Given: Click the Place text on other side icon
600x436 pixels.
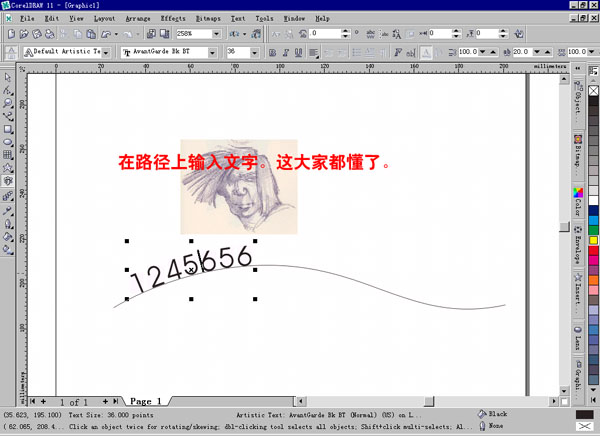Looking at the screenshot, I should (519, 34).
